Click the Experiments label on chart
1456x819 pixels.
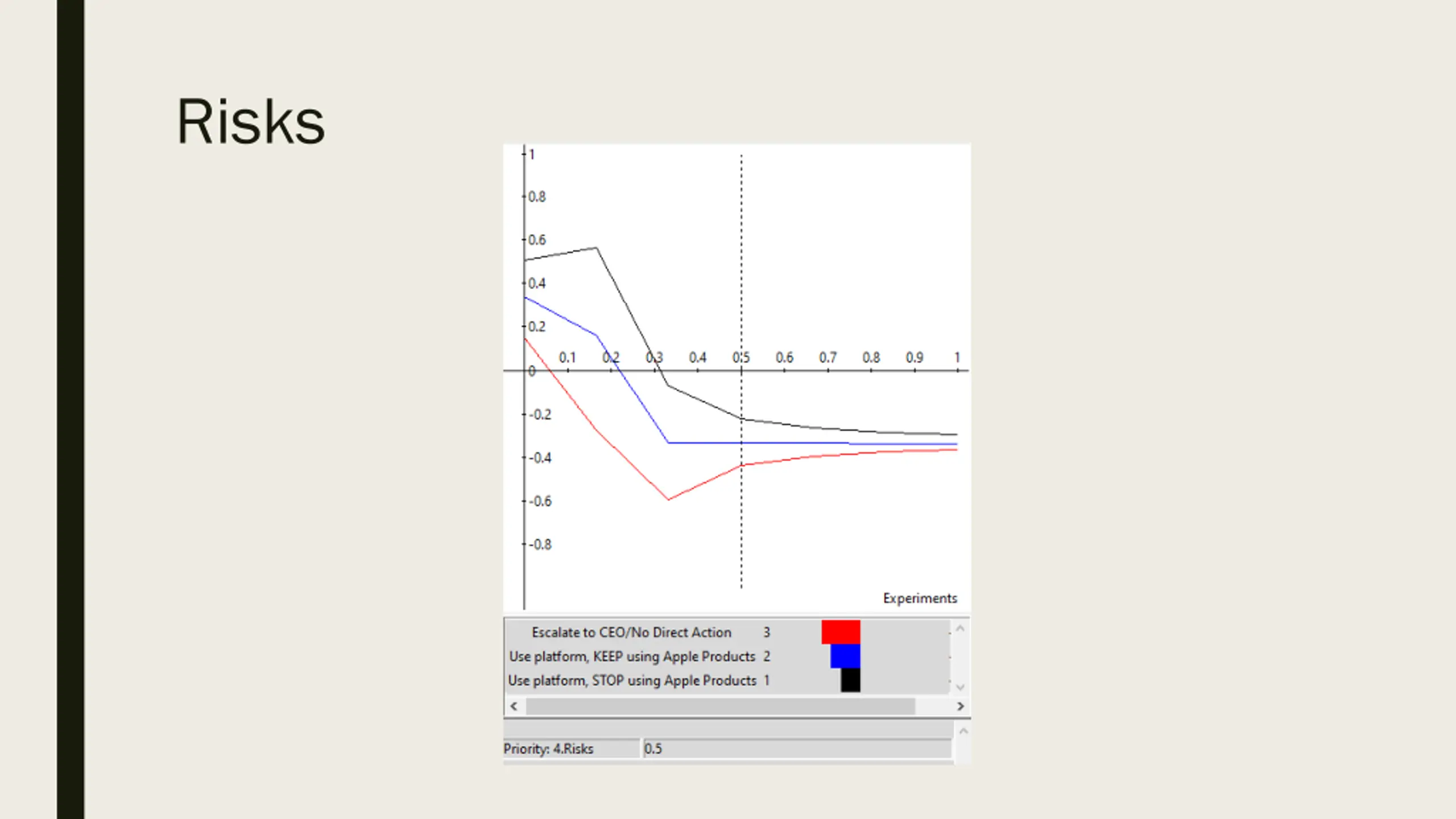920,598
